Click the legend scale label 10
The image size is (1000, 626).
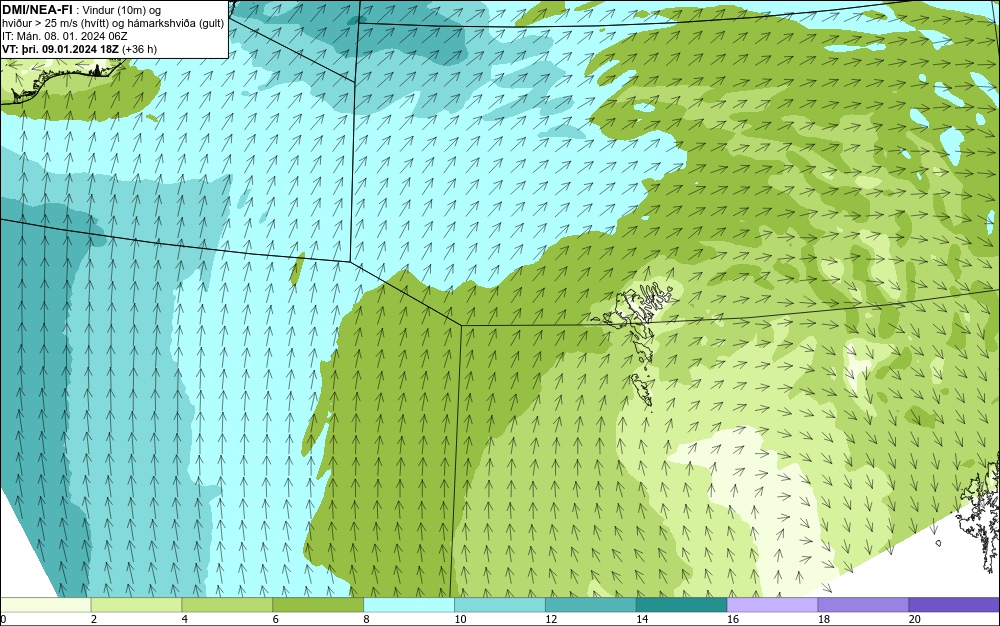460,619
